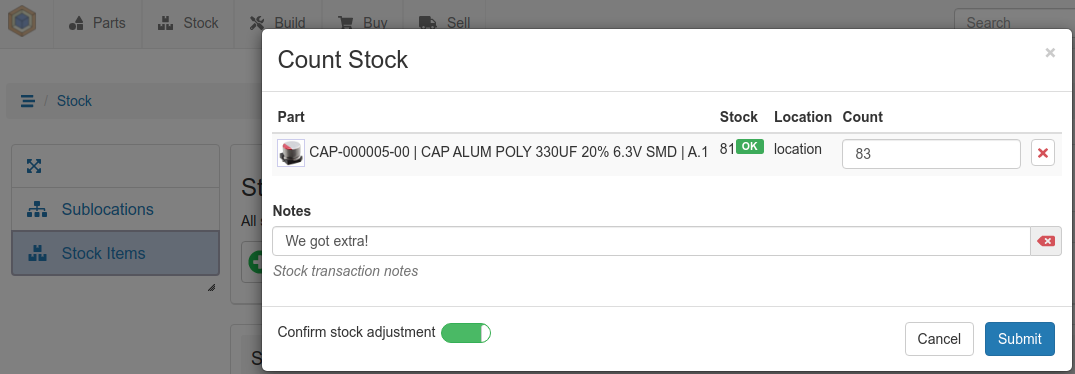
Task: Open the Build navigation menu
Action: tap(278, 23)
